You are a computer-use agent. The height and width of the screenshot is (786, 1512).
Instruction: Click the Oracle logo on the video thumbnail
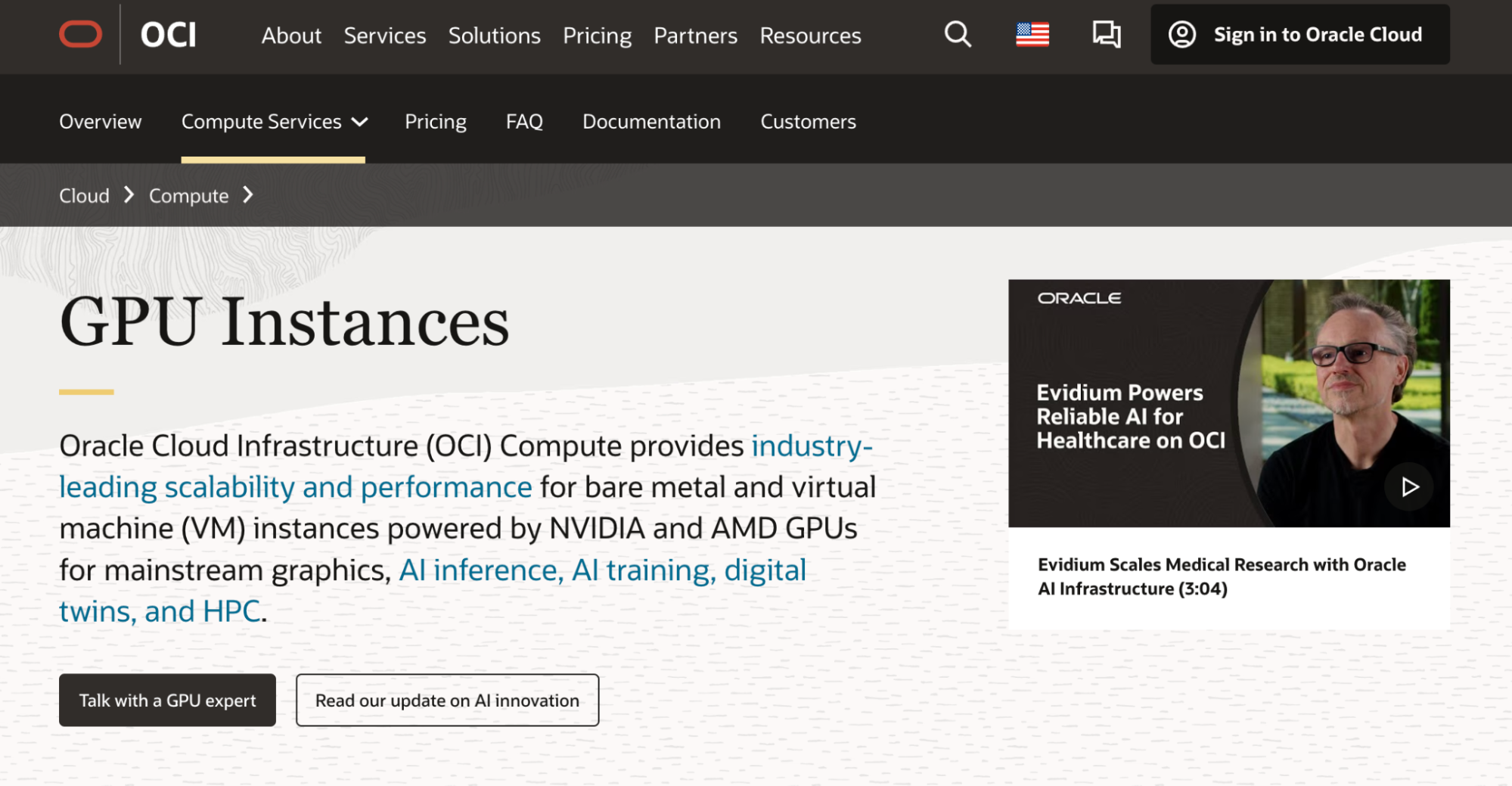tap(1077, 297)
